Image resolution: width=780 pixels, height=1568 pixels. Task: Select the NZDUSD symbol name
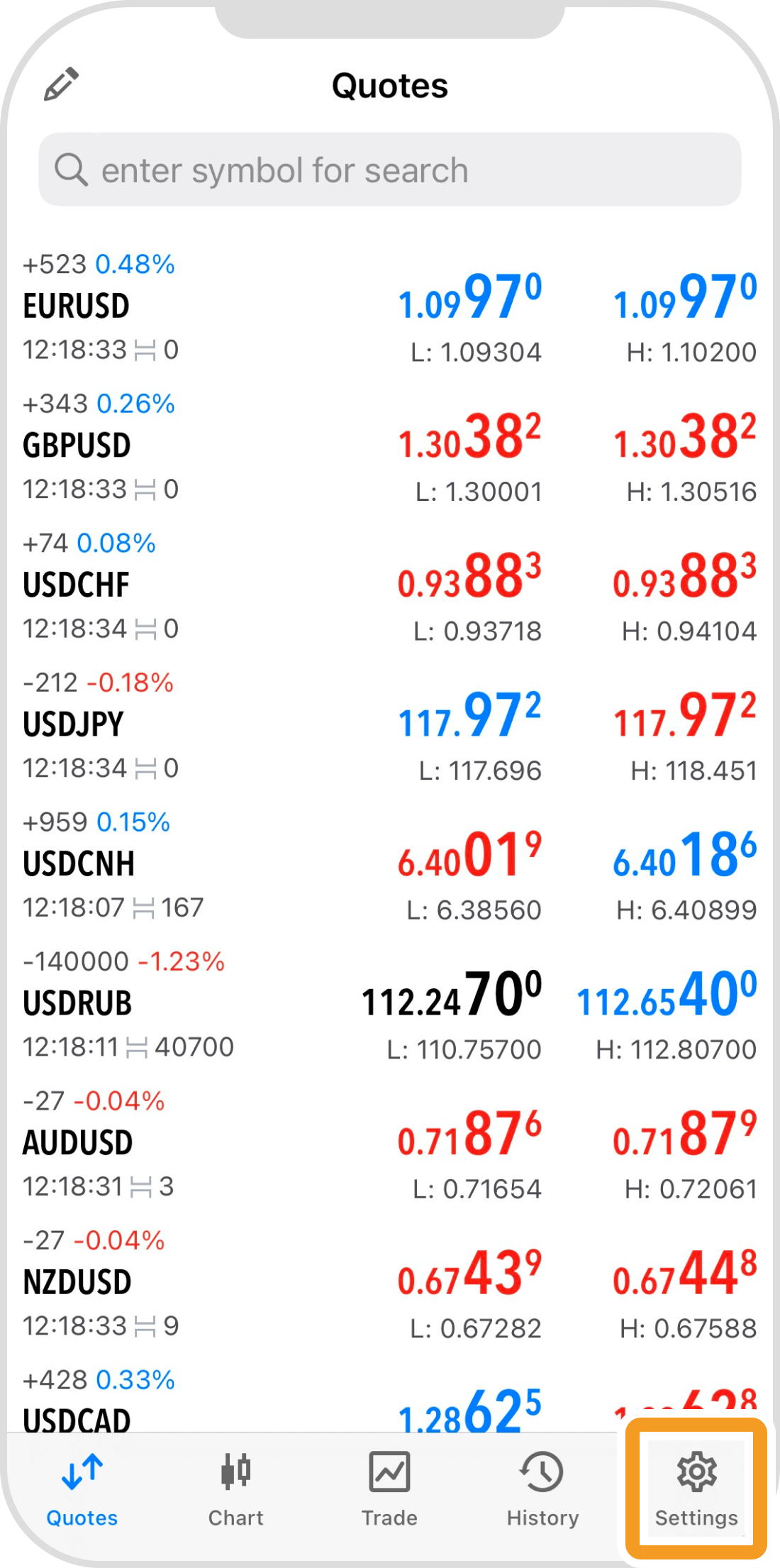77,1283
